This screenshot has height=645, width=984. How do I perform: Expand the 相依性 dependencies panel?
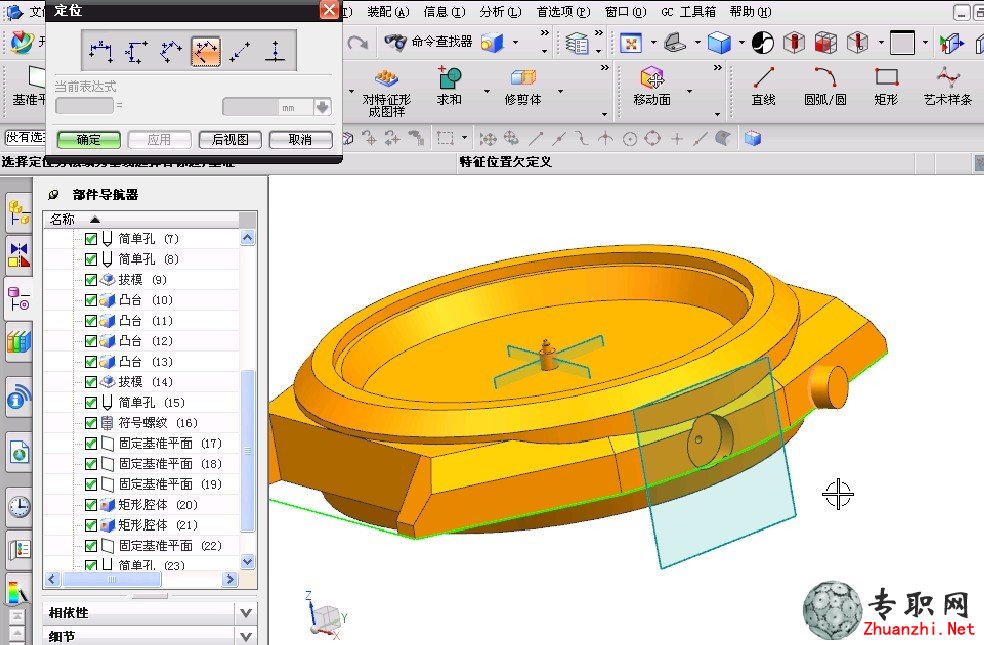point(246,613)
